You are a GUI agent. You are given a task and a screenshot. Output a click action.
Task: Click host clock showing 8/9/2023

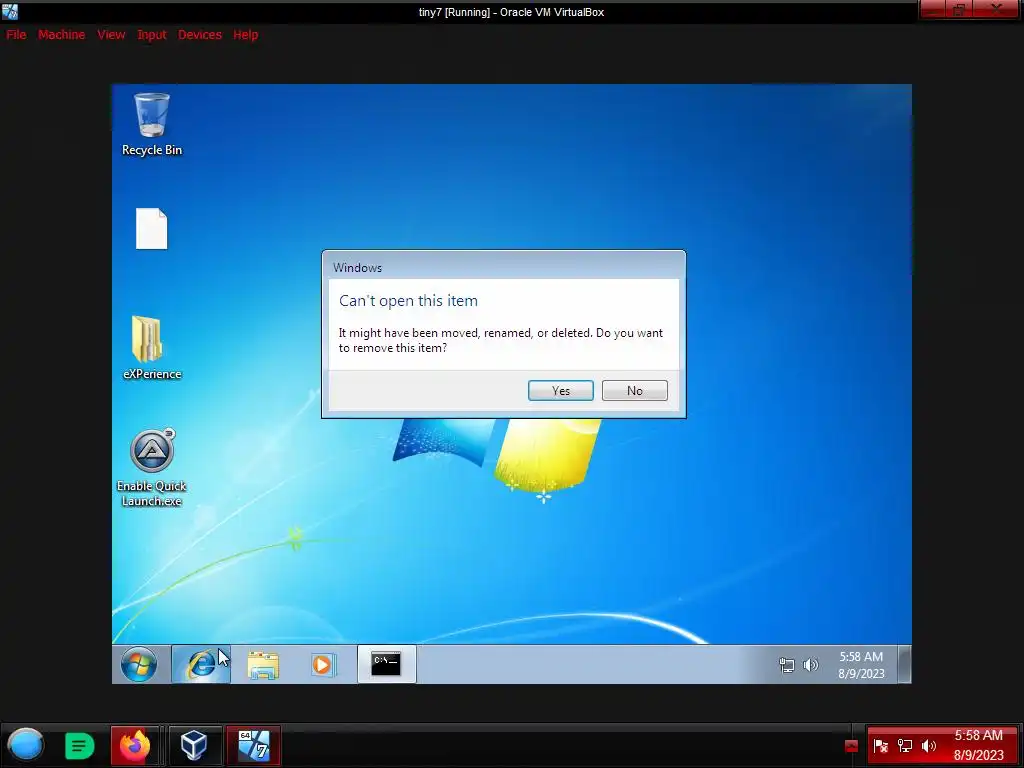click(978, 745)
